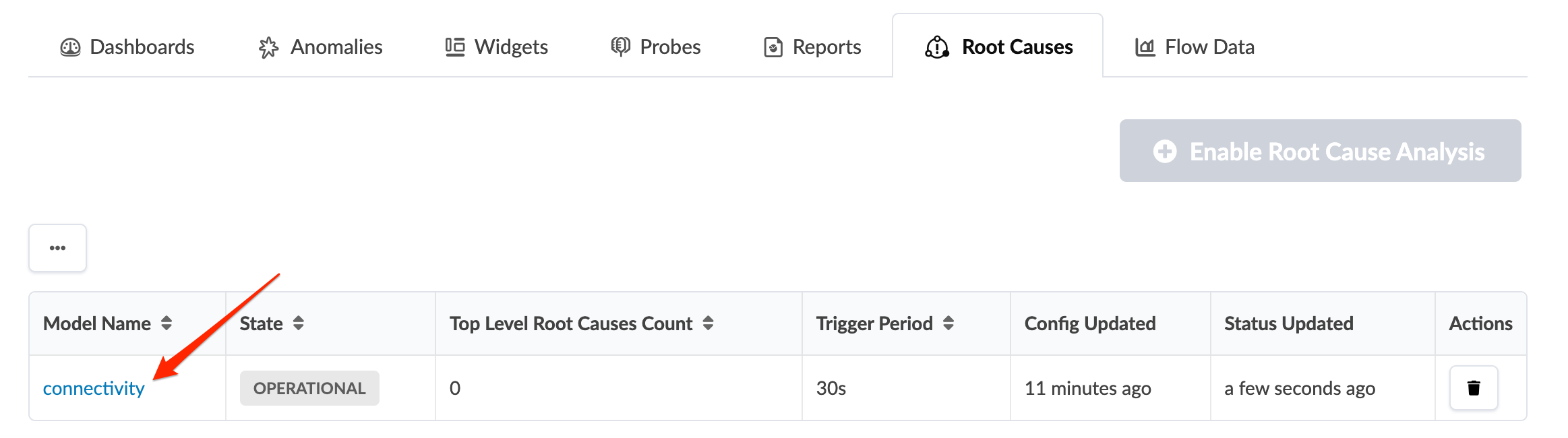
Task: Click plus icon on Enable Root Cause Analysis
Action: pyautogui.click(x=1165, y=152)
